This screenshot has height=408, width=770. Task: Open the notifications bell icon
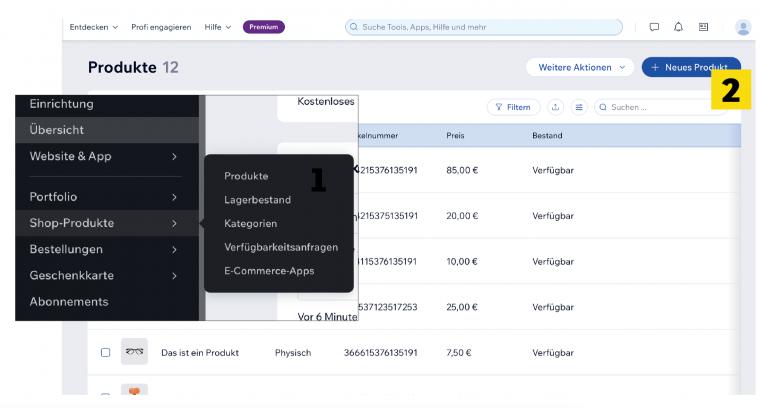click(678, 27)
